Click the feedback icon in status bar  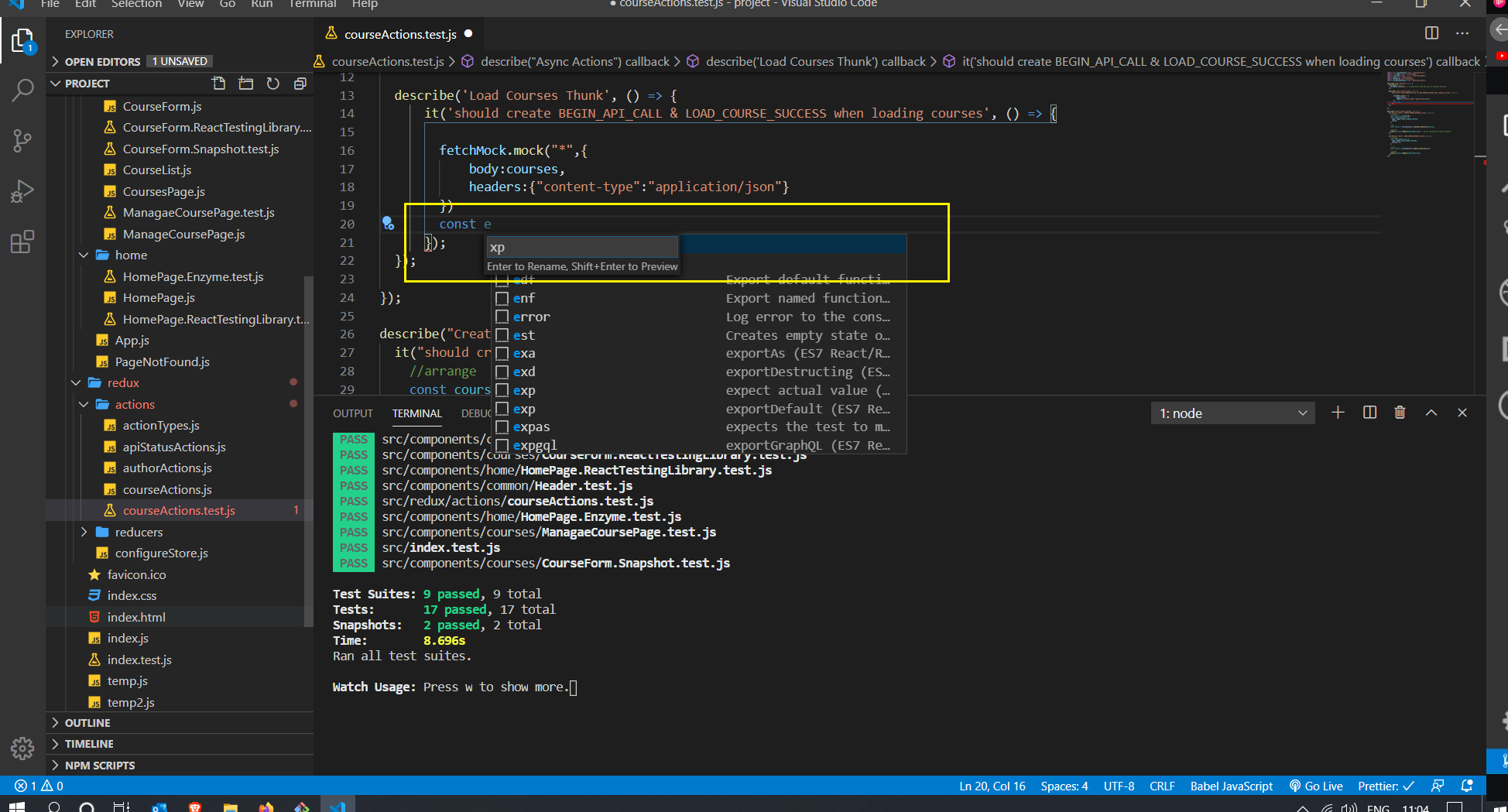coord(1438,786)
